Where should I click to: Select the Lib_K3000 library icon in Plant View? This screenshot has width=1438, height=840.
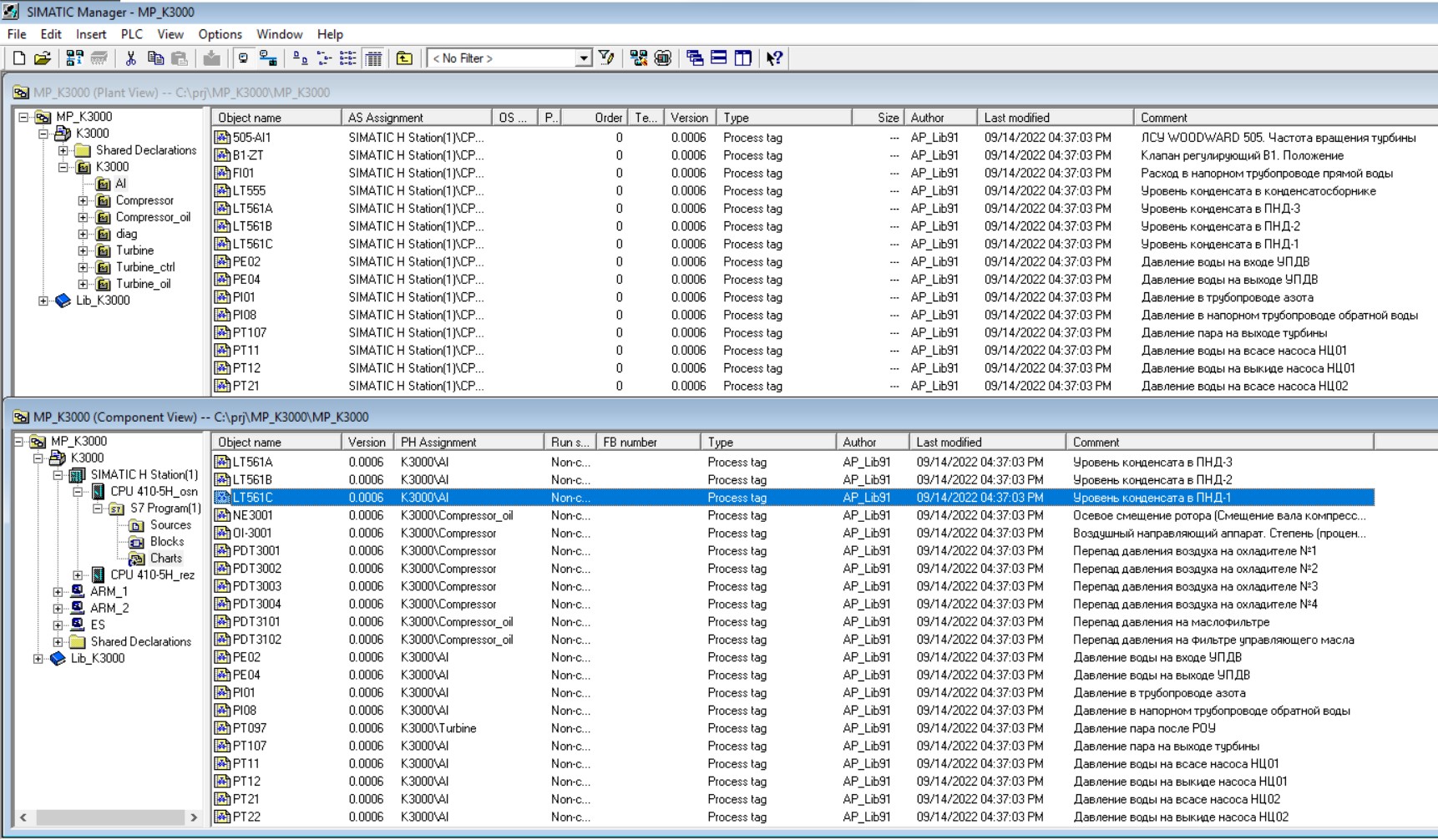(x=63, y=301)
